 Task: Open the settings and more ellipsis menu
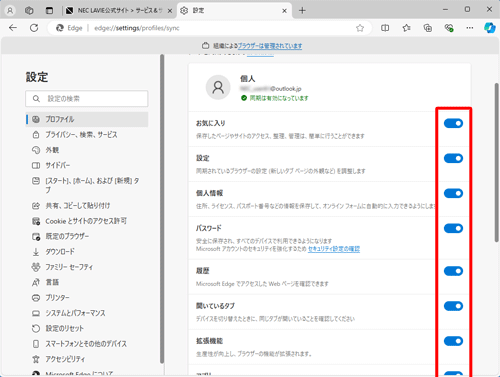click(470, 28)
